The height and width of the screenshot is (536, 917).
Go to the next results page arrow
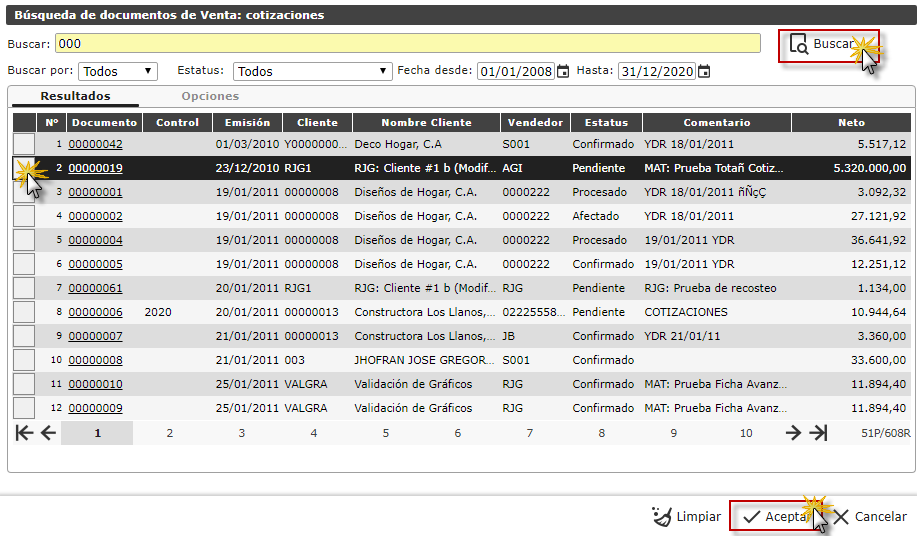point(793,432)
